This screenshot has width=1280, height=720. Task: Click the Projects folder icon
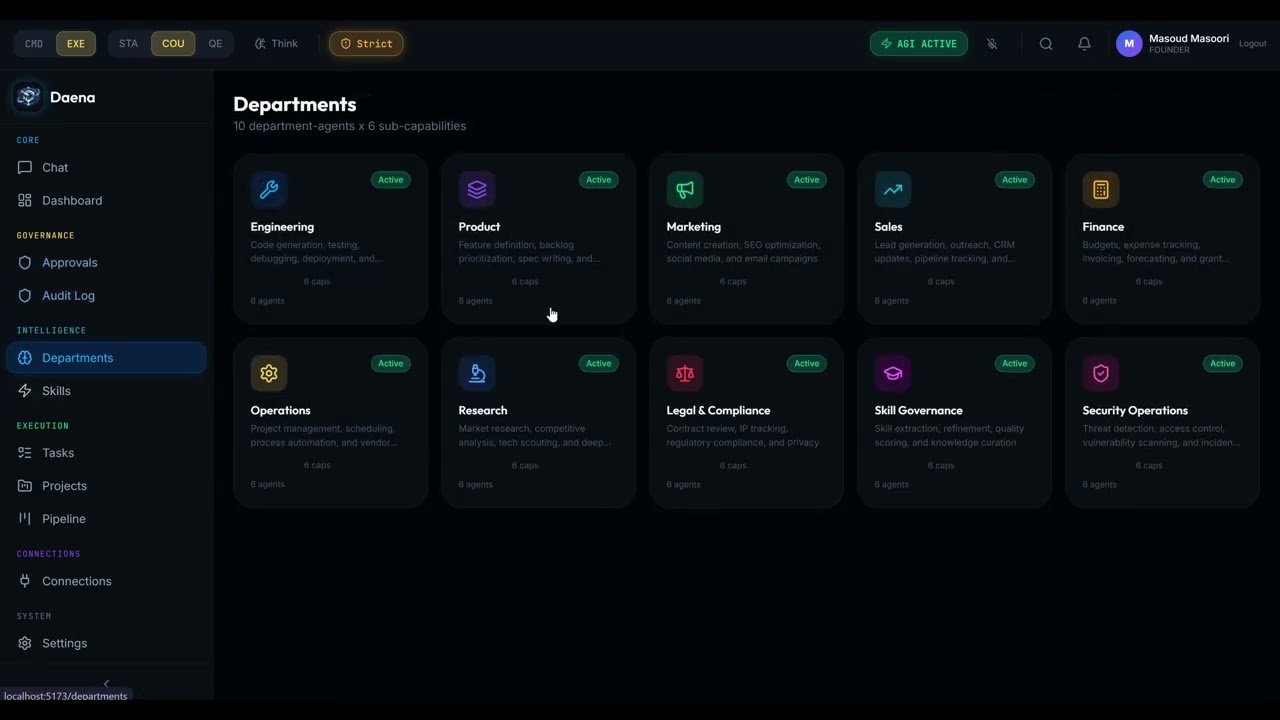25,486
